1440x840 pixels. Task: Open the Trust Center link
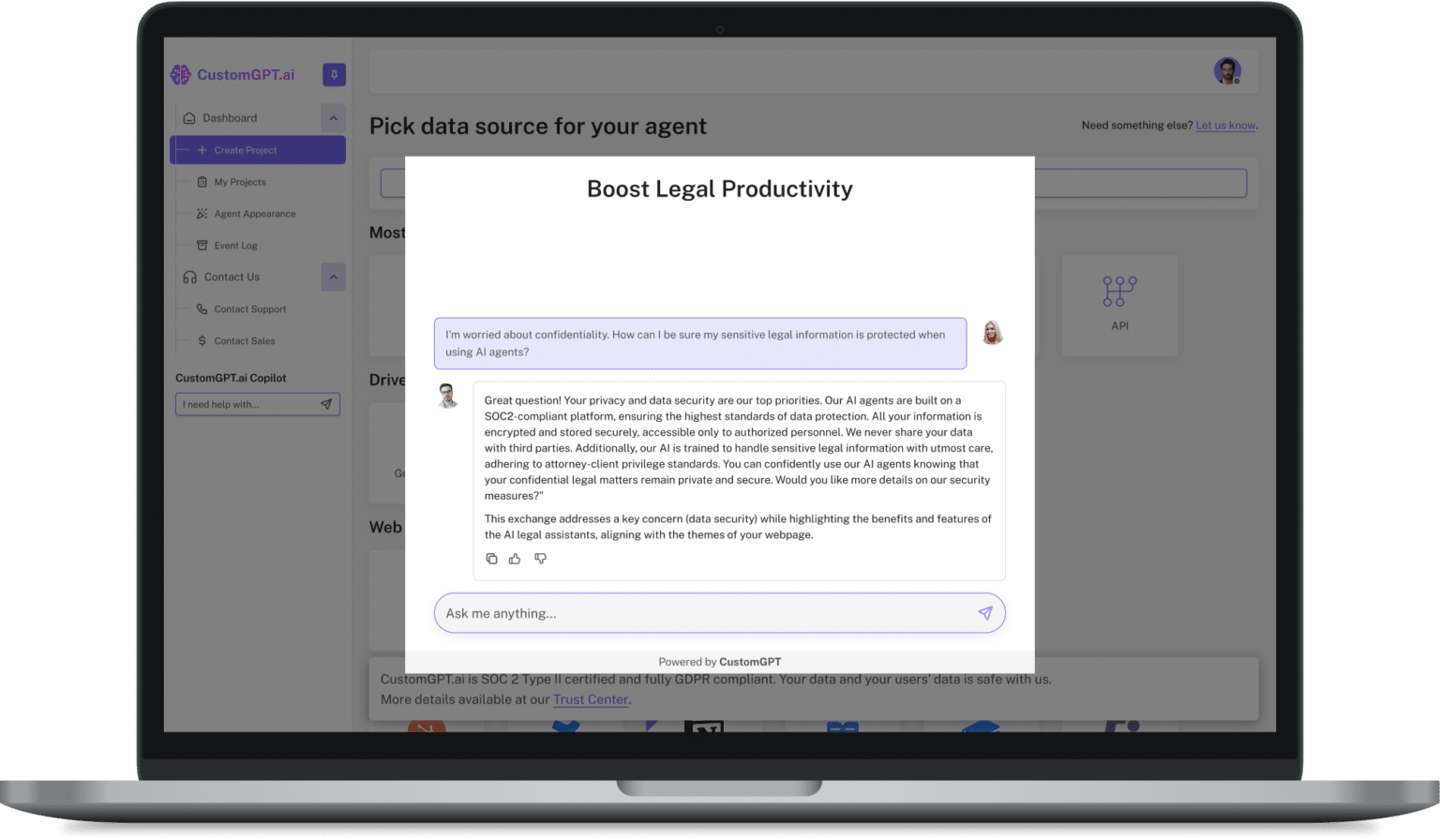(x=590, y=699)
